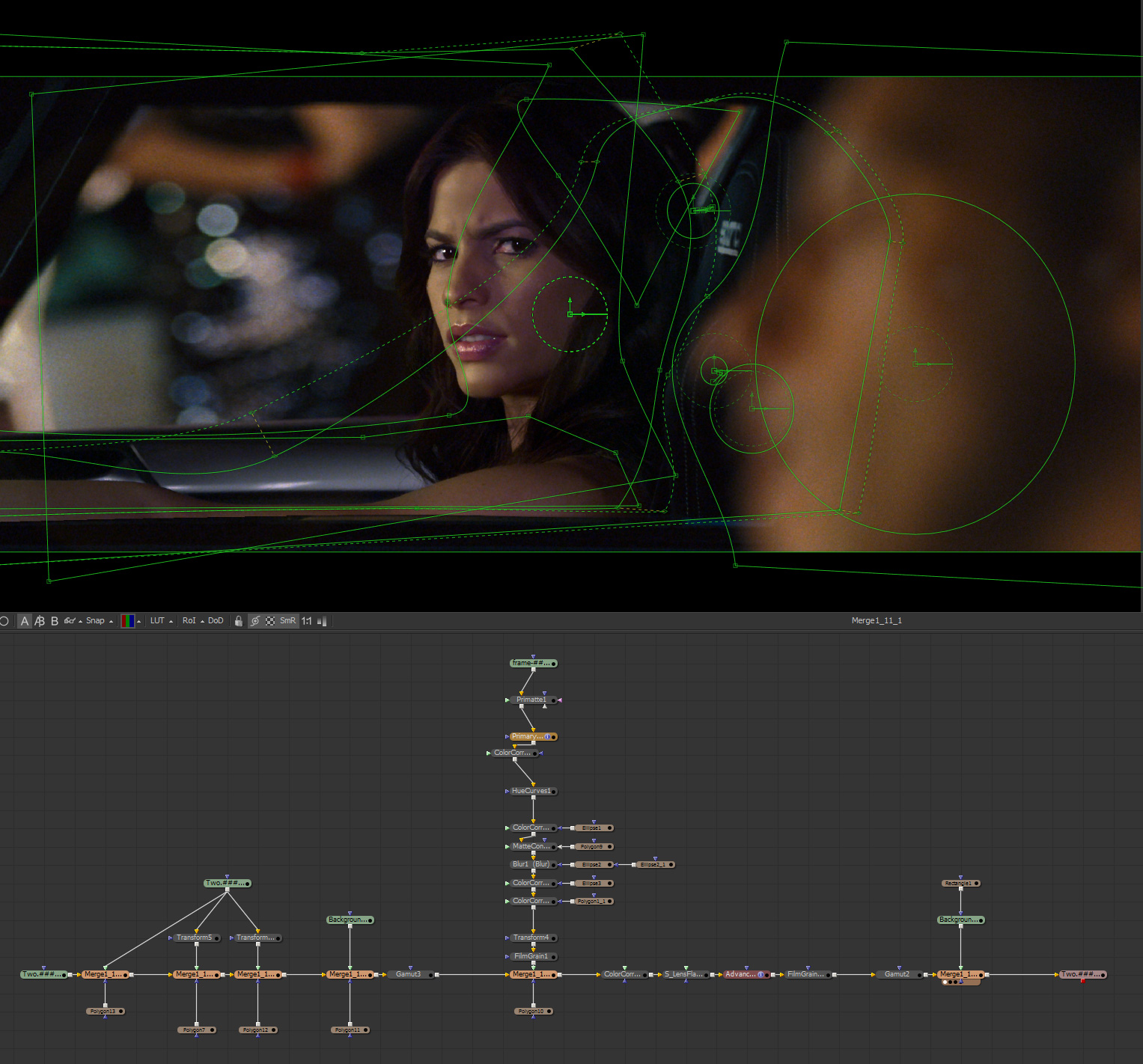Image resolution: width=1143 pixels, height=1064 pixels.
Task: Select the Gamut3 node
Action: [x=410, y=974]
